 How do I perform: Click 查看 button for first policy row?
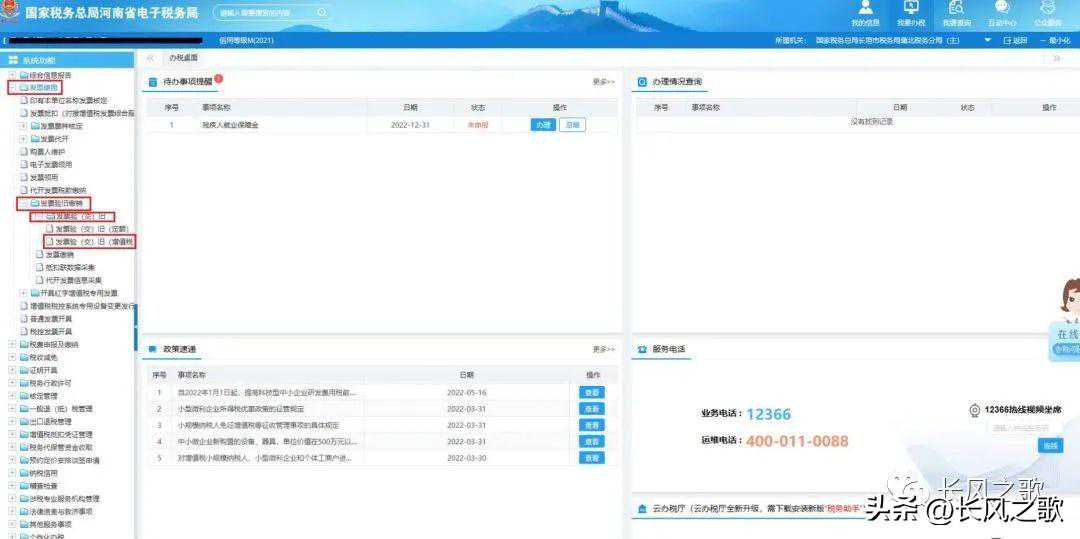tap(592, 392)
